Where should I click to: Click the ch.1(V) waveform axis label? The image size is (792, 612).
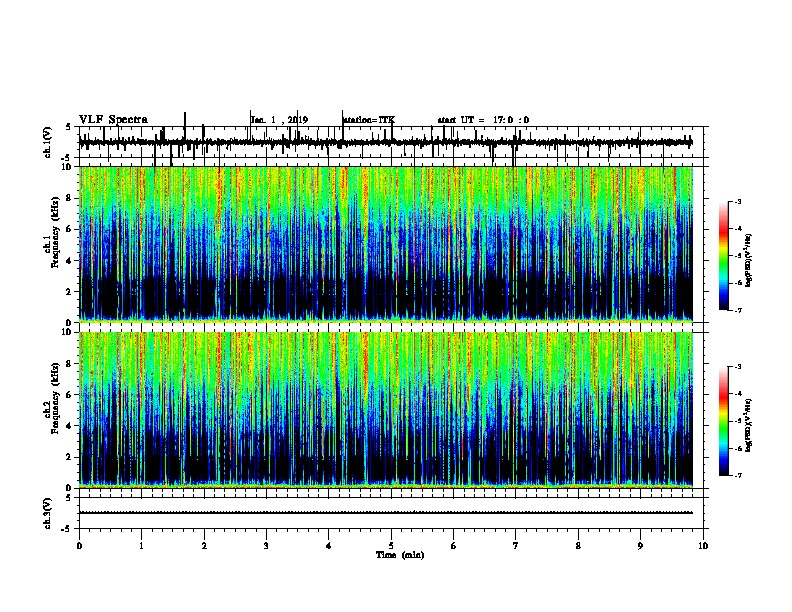(x=48, y=142)
